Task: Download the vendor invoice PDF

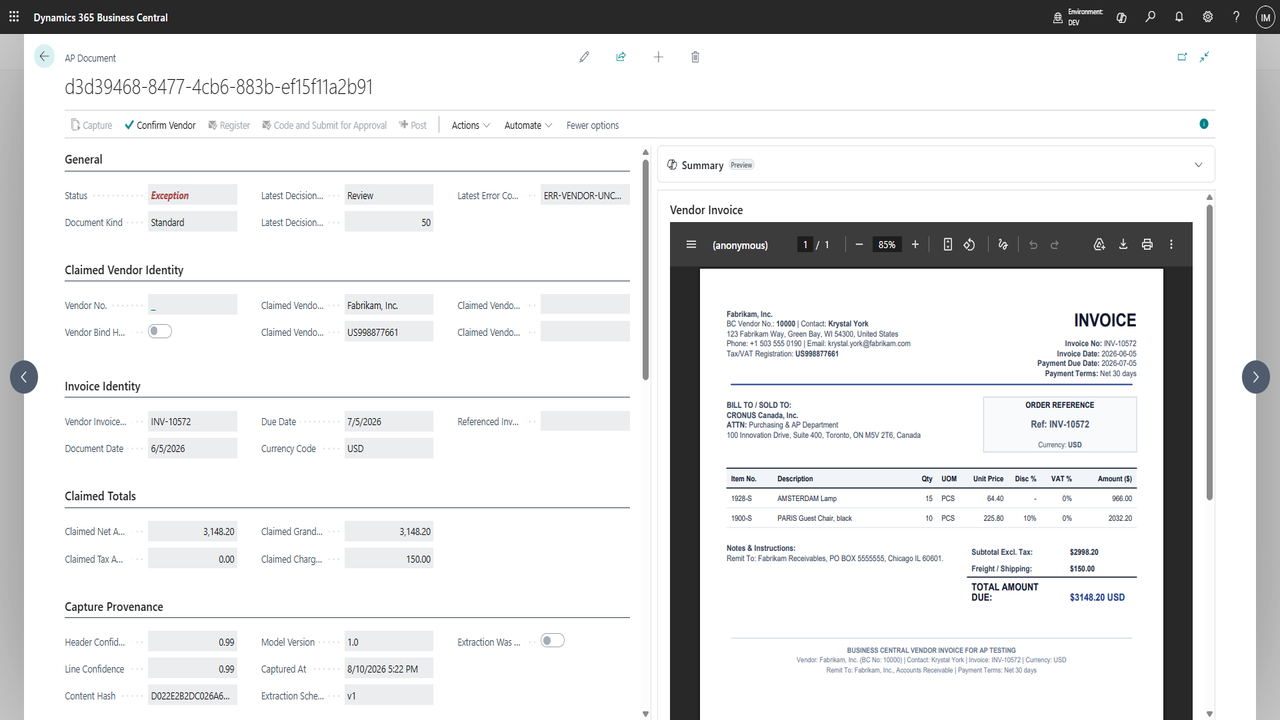Action: 1123,244
